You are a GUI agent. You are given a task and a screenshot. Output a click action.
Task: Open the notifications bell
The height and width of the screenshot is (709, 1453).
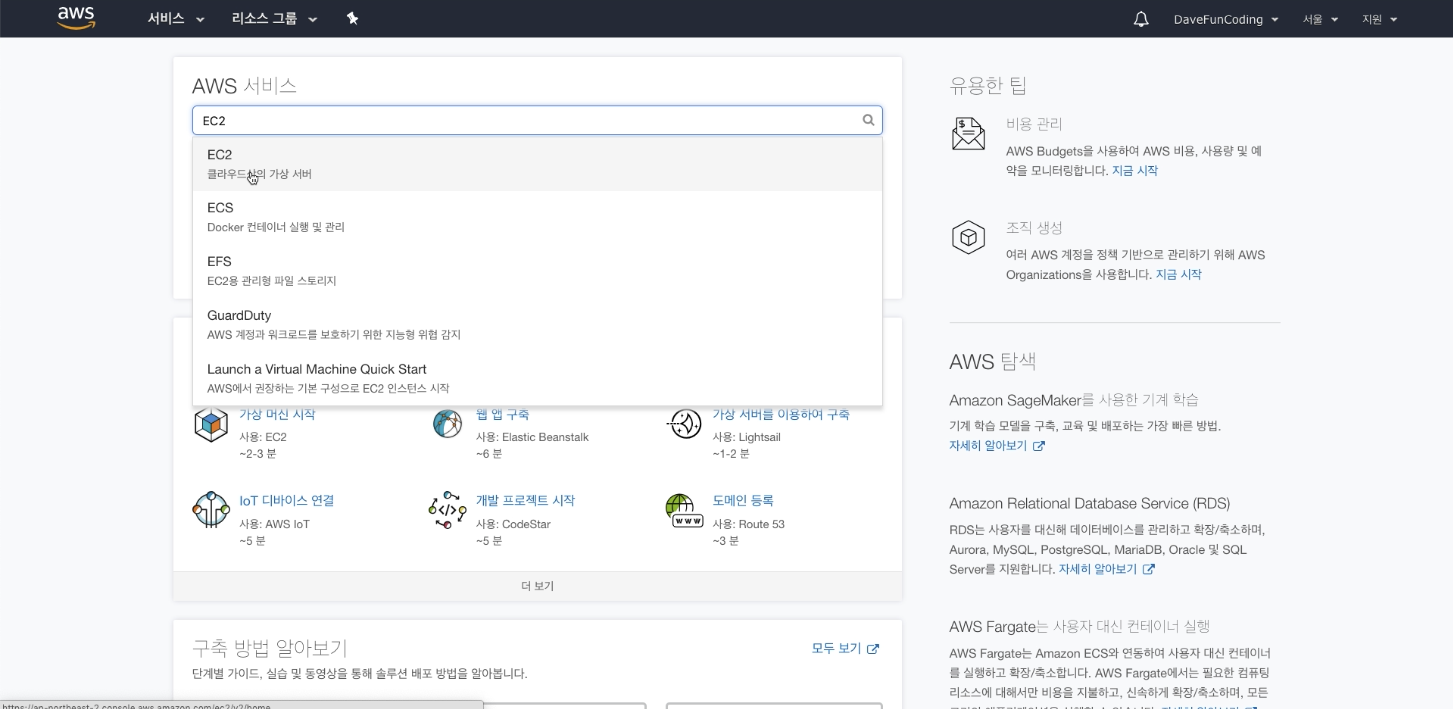pos(1141,19)
